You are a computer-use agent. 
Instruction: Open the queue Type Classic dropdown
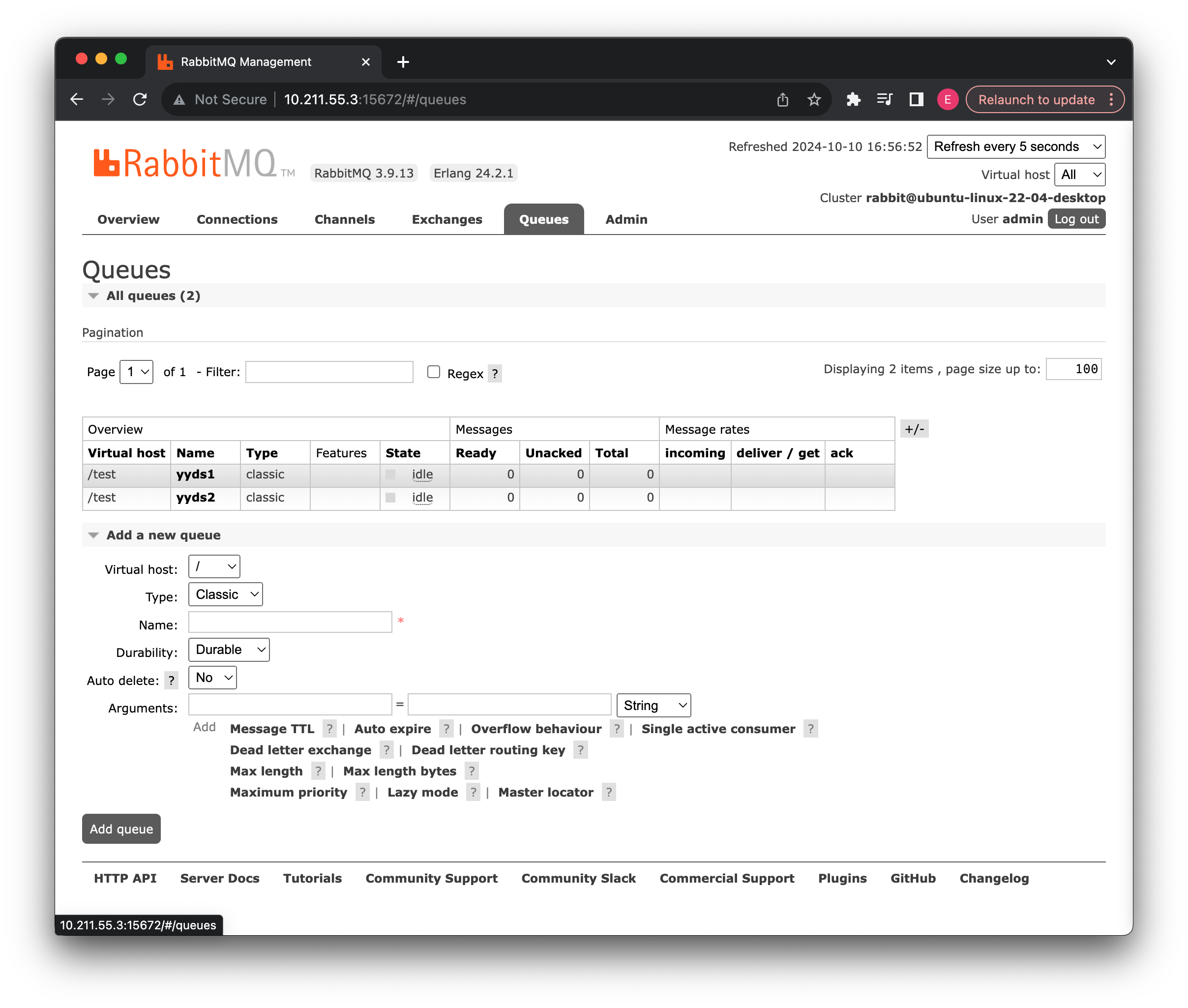(x=225, y=594)
